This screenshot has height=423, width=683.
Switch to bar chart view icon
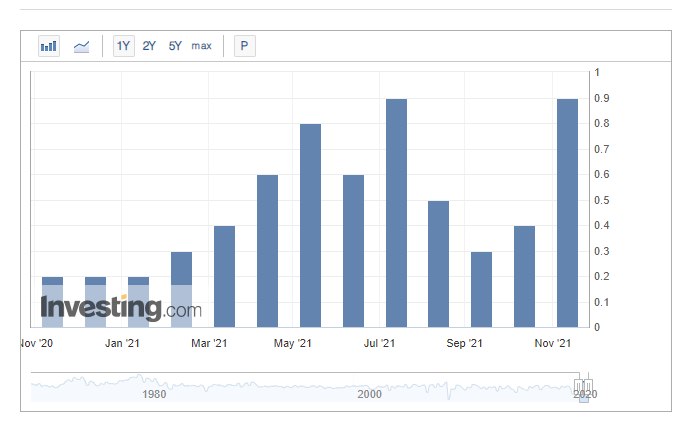tap(49, 46)
